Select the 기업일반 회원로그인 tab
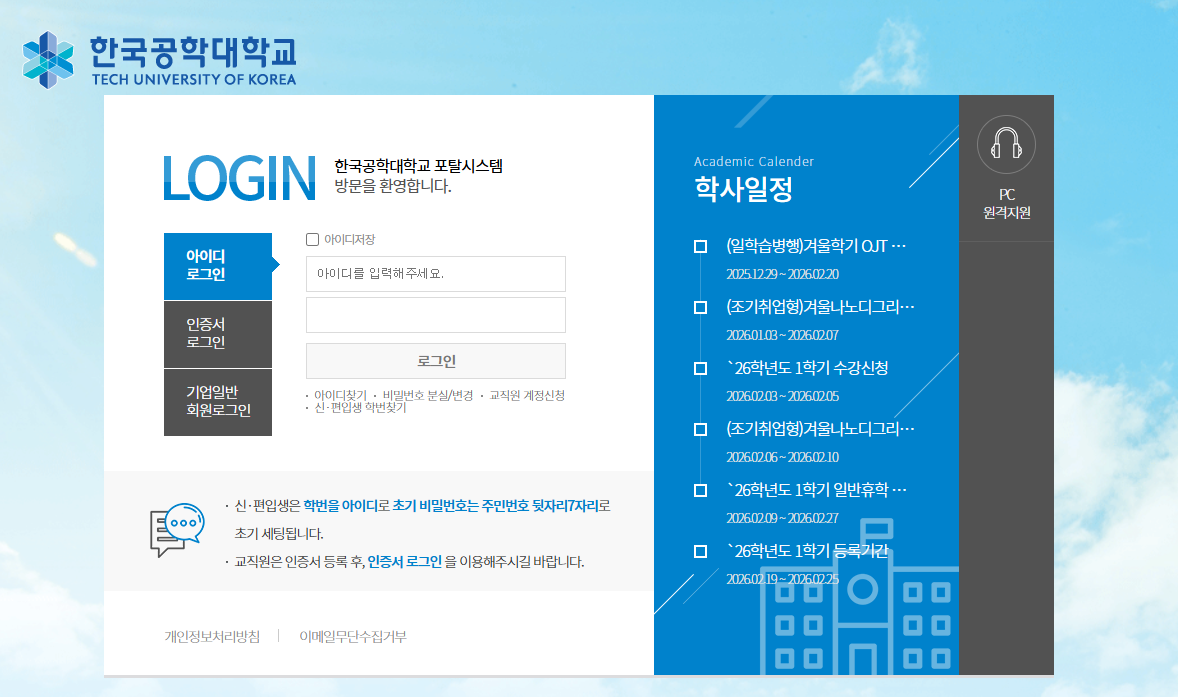 [x=218, y=402]
